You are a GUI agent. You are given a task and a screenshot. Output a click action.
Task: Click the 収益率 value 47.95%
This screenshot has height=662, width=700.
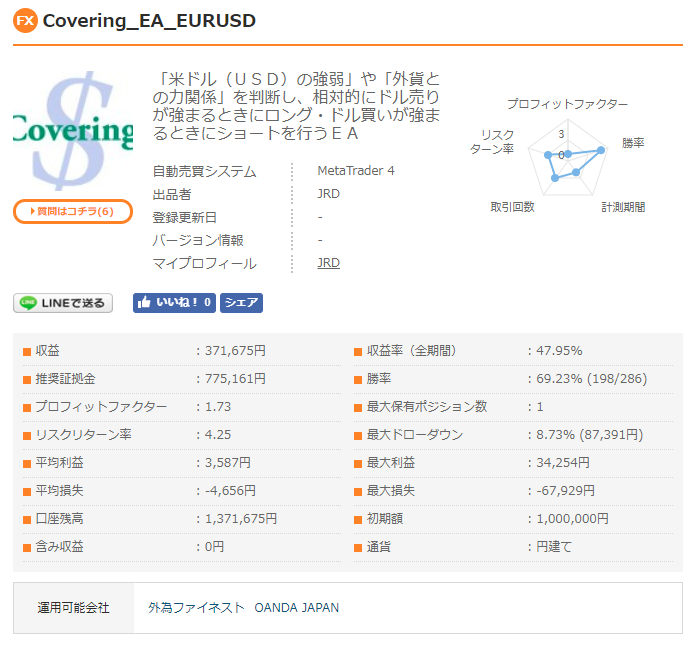pyautogui.click(x=559, y=351)
